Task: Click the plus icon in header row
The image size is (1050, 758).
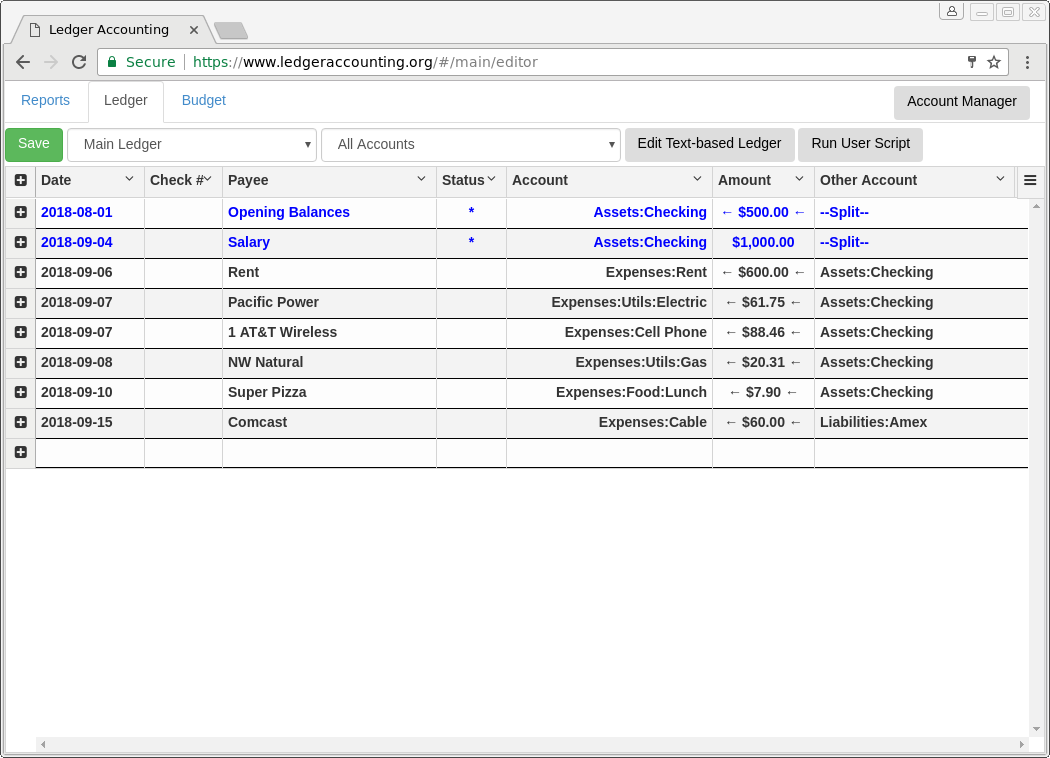Action: tap(21, 181)
